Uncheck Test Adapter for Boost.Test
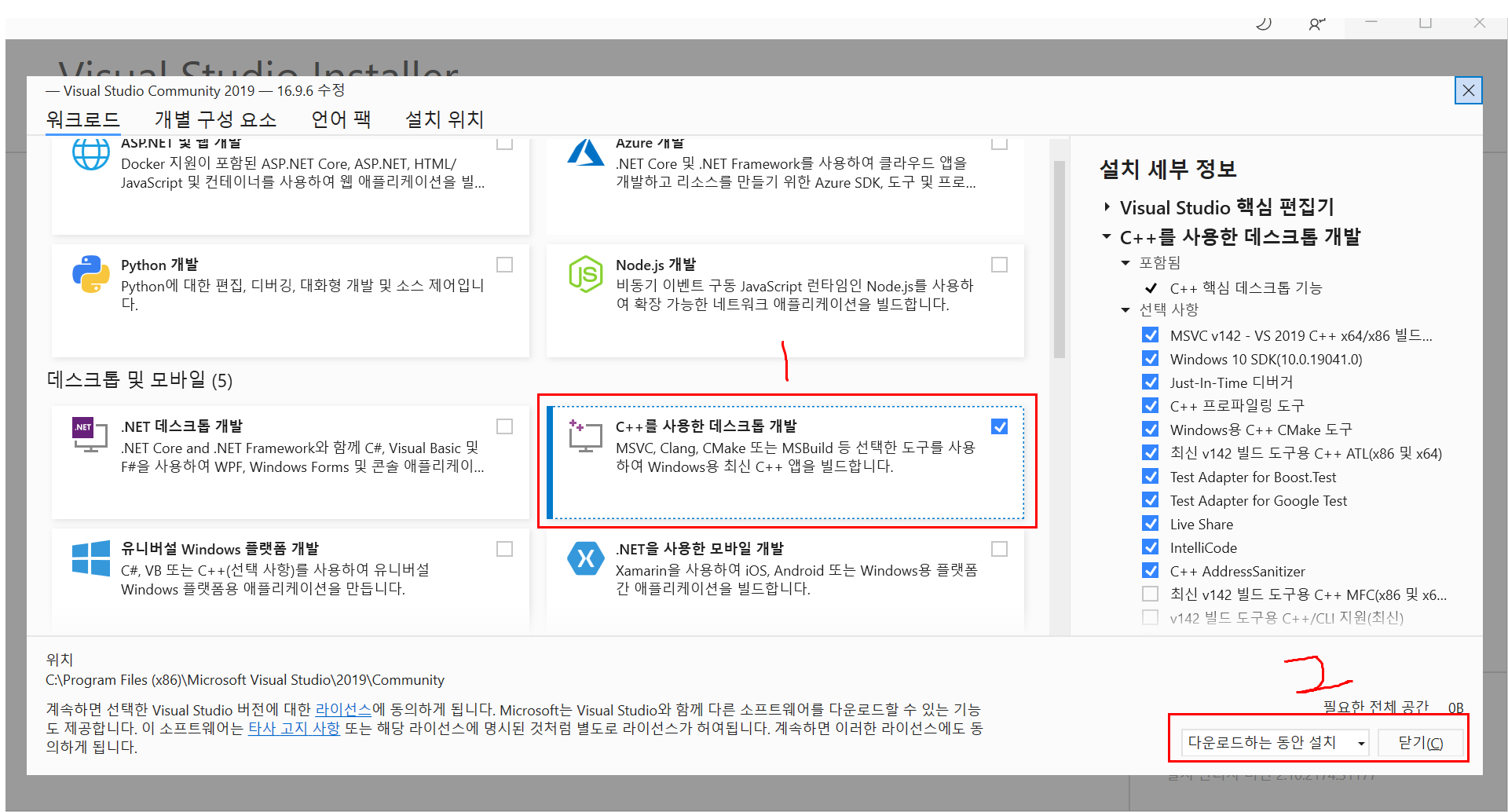The height and width of the screenshot is (812, 1508). pyautogui.click(x=1151, y=477)
